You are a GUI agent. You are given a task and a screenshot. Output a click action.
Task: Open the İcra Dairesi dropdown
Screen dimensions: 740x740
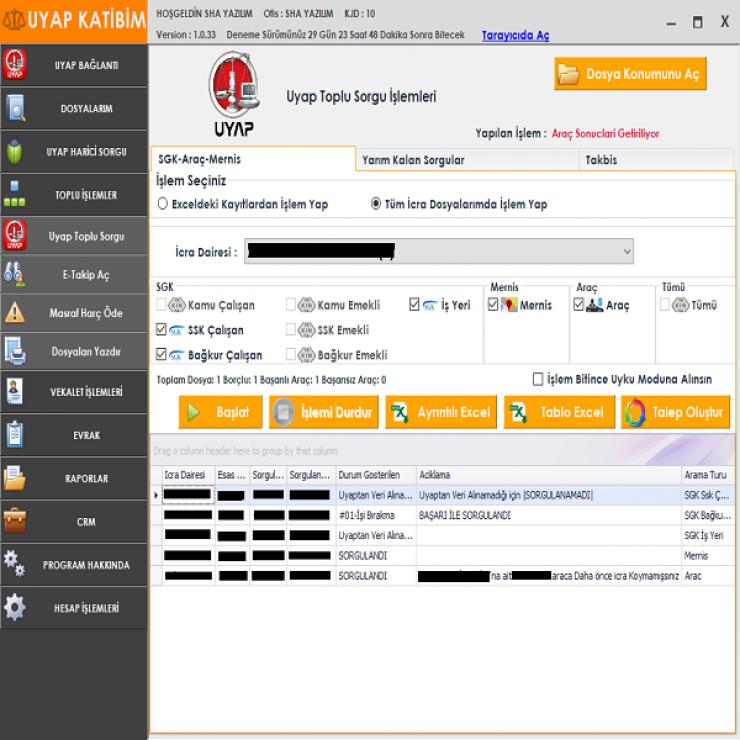(439, 251)
